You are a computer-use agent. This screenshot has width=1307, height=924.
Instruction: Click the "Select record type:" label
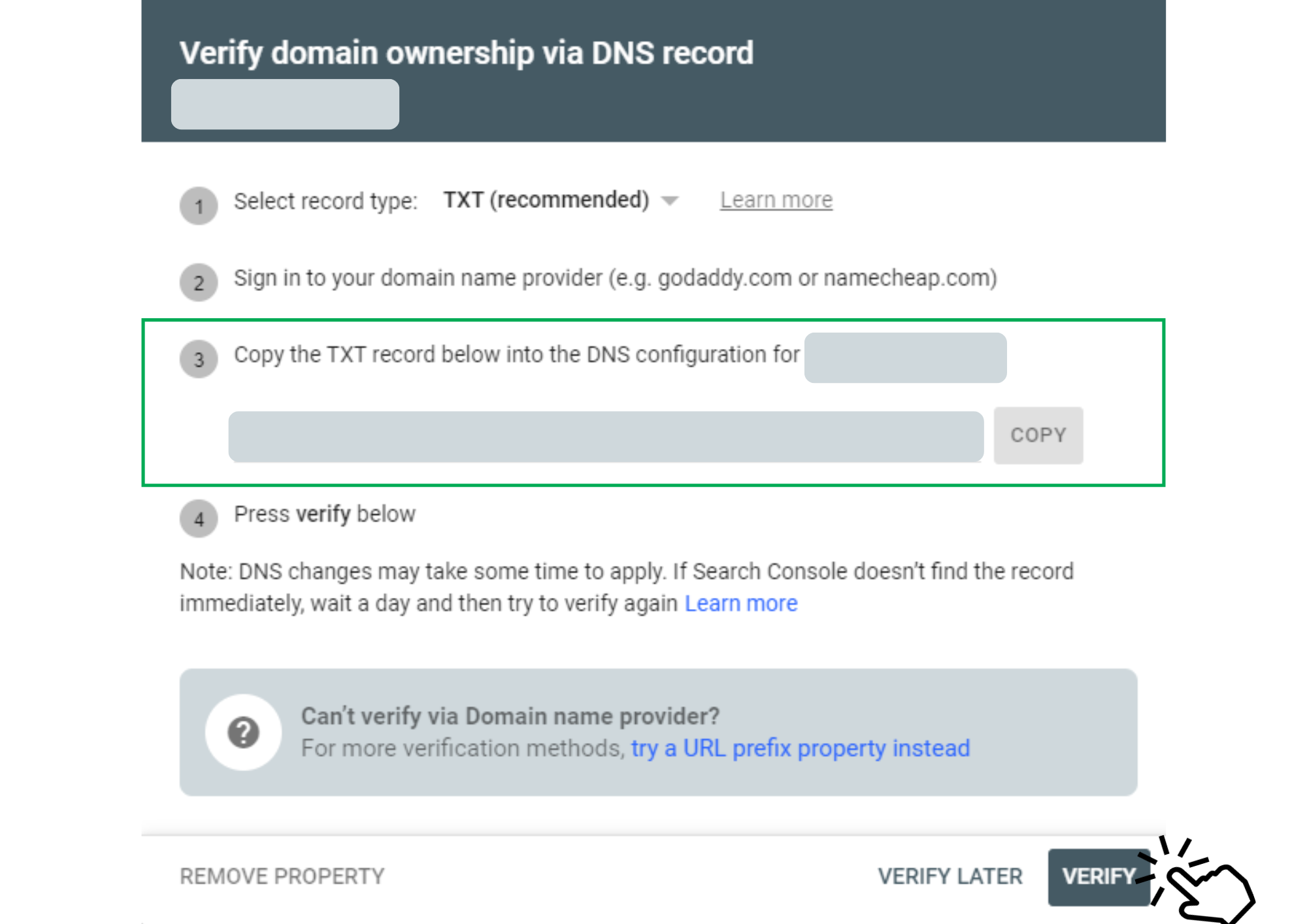point(325,201)
